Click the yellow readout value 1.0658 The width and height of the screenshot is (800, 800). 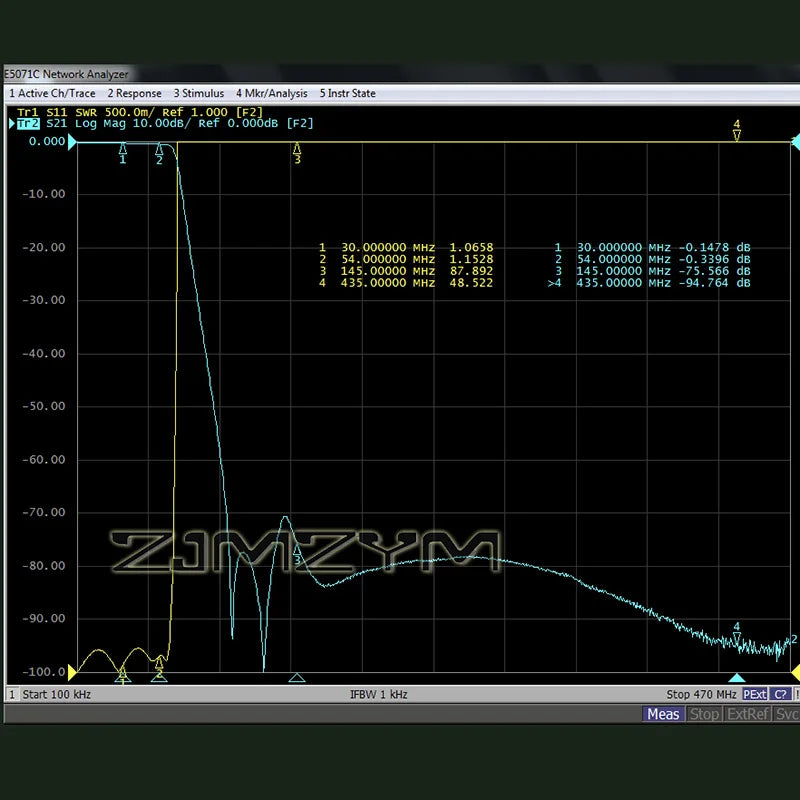click(x=471, y=247)
